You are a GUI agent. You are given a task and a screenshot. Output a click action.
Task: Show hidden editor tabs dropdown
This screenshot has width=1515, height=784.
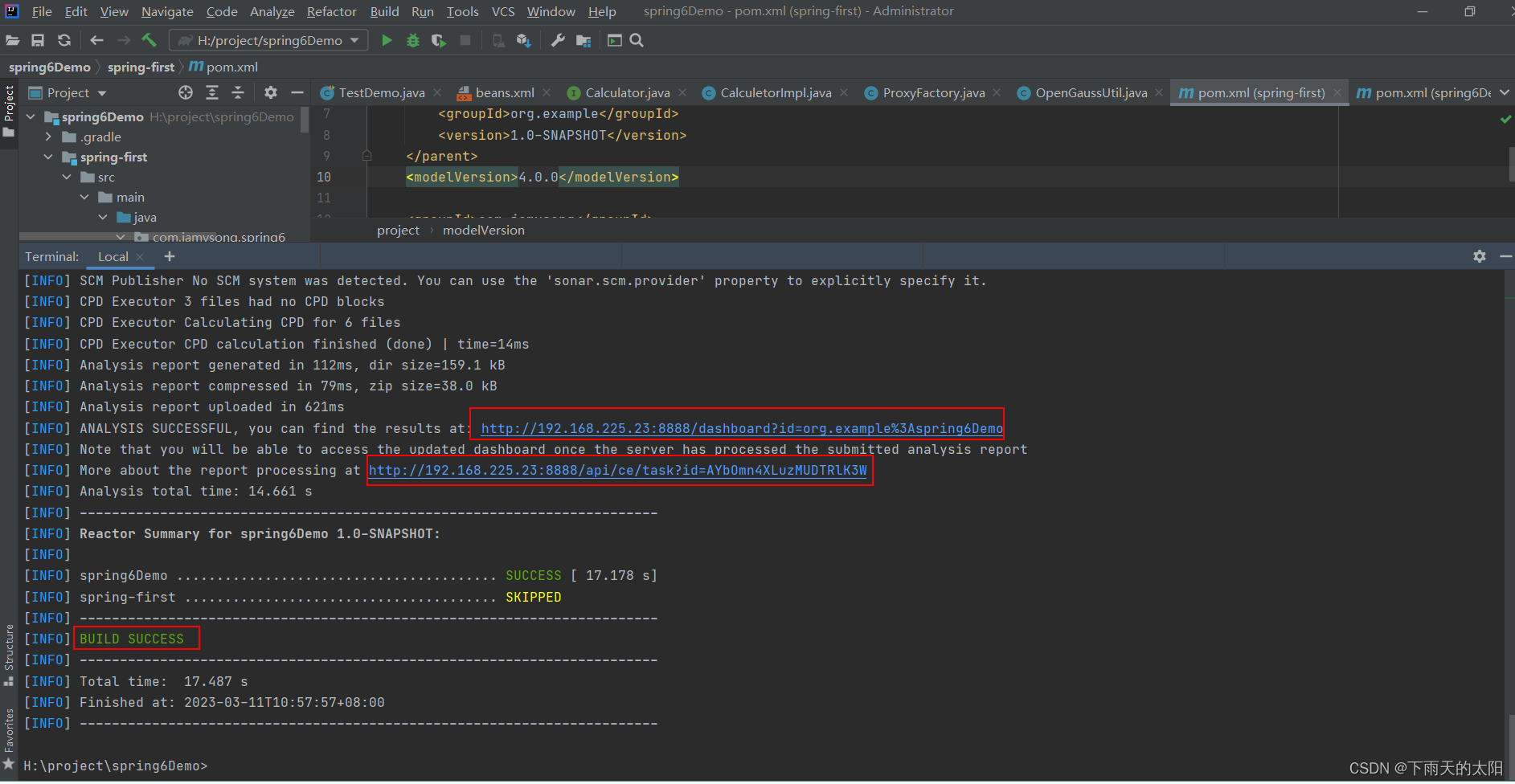[1505, 92]
